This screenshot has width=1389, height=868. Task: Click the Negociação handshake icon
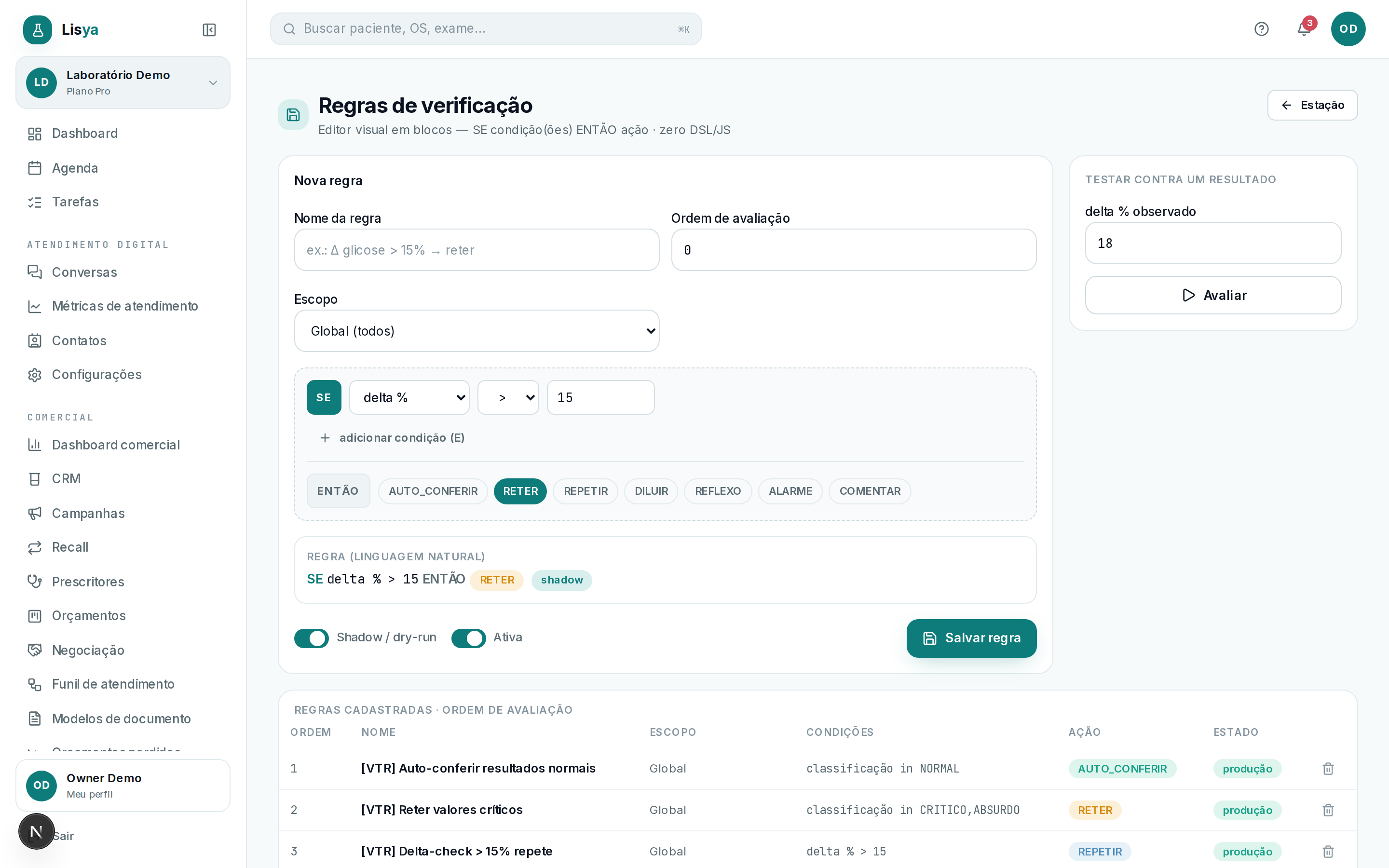(x=34, y=650)
